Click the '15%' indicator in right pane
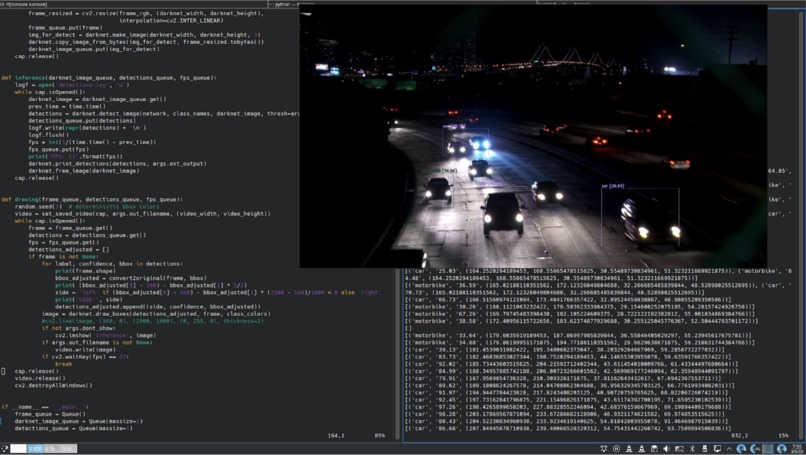This screenshot has height=455, width=806. (x=783, y=435)
